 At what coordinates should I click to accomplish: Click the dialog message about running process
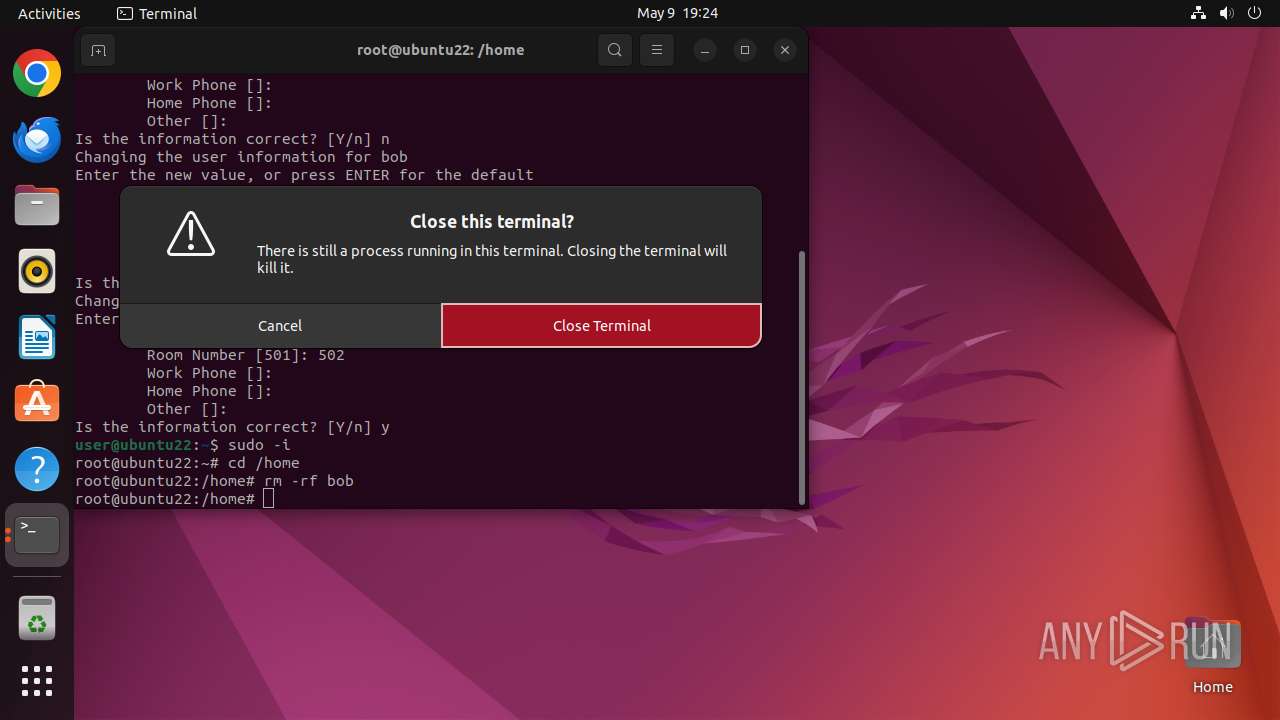tap(492, 259)
